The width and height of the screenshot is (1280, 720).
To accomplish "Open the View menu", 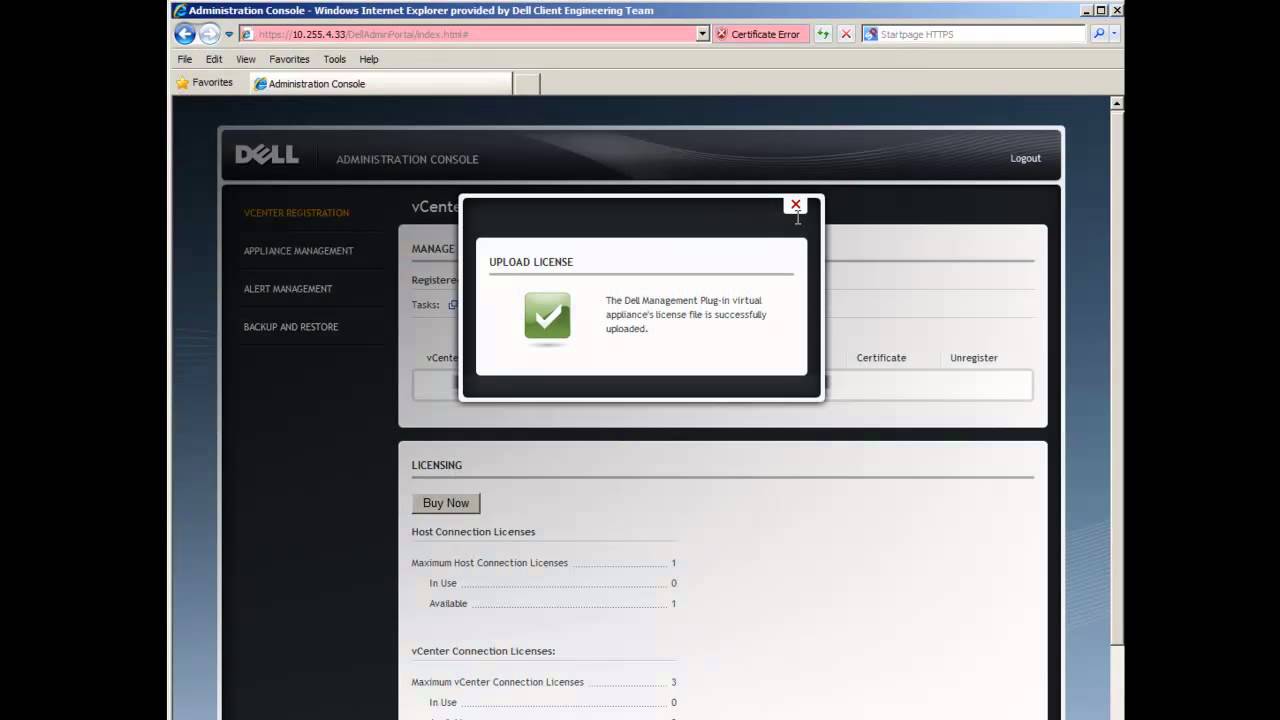I will (x=245, y=59).
